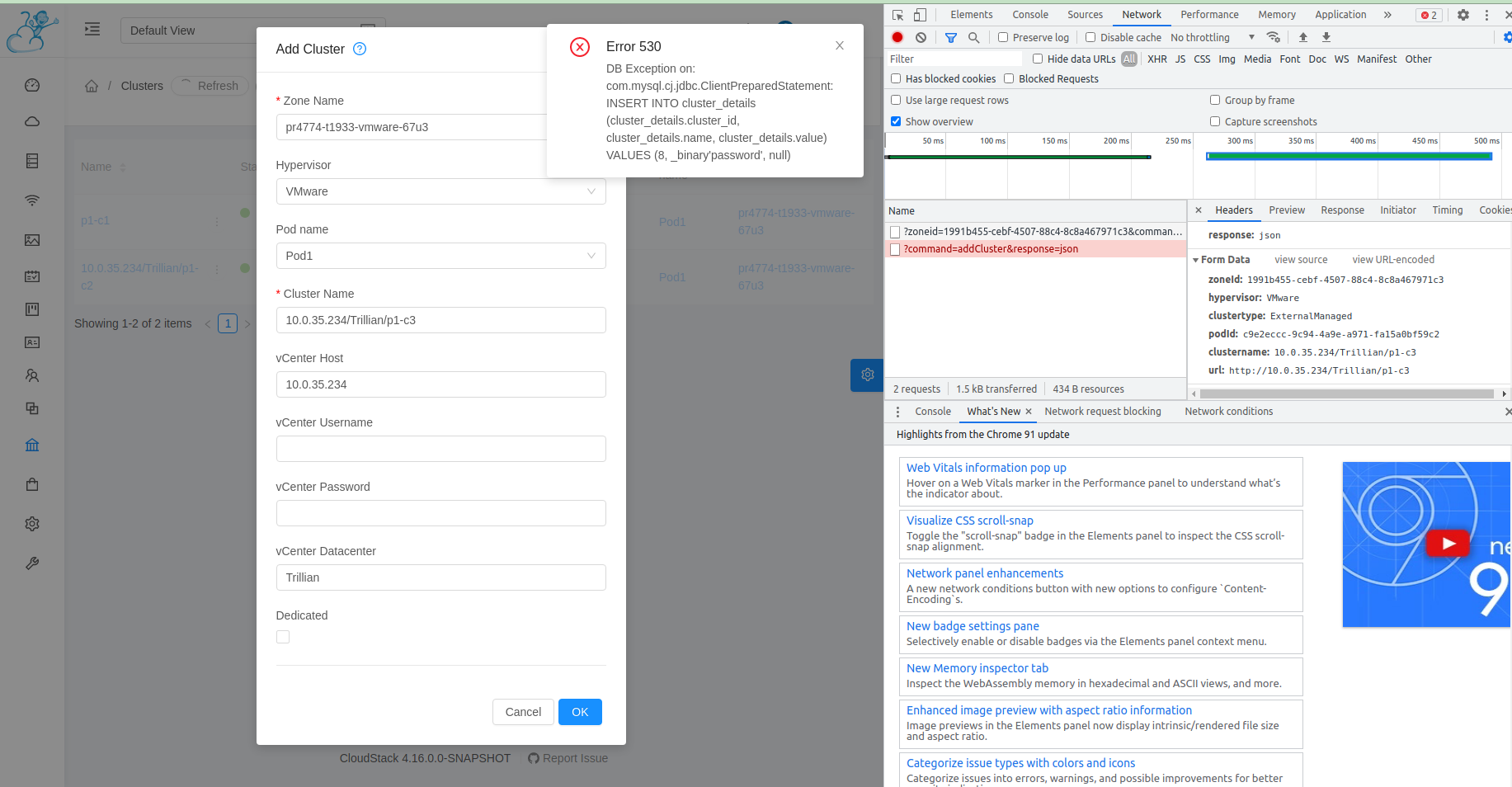Image resolution: width=1512 pixels, height=787 pixels.
Task: Open the Console panel in DevTools
Action: click(x=1030, y=14)
